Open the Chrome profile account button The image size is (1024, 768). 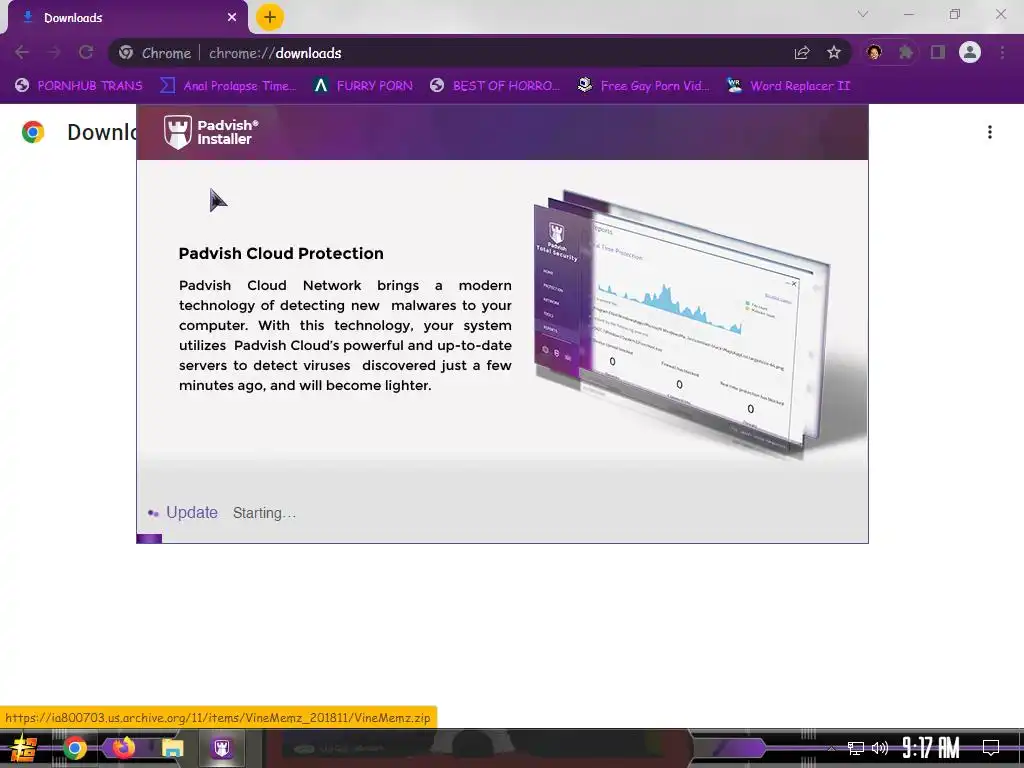[970, 52]
